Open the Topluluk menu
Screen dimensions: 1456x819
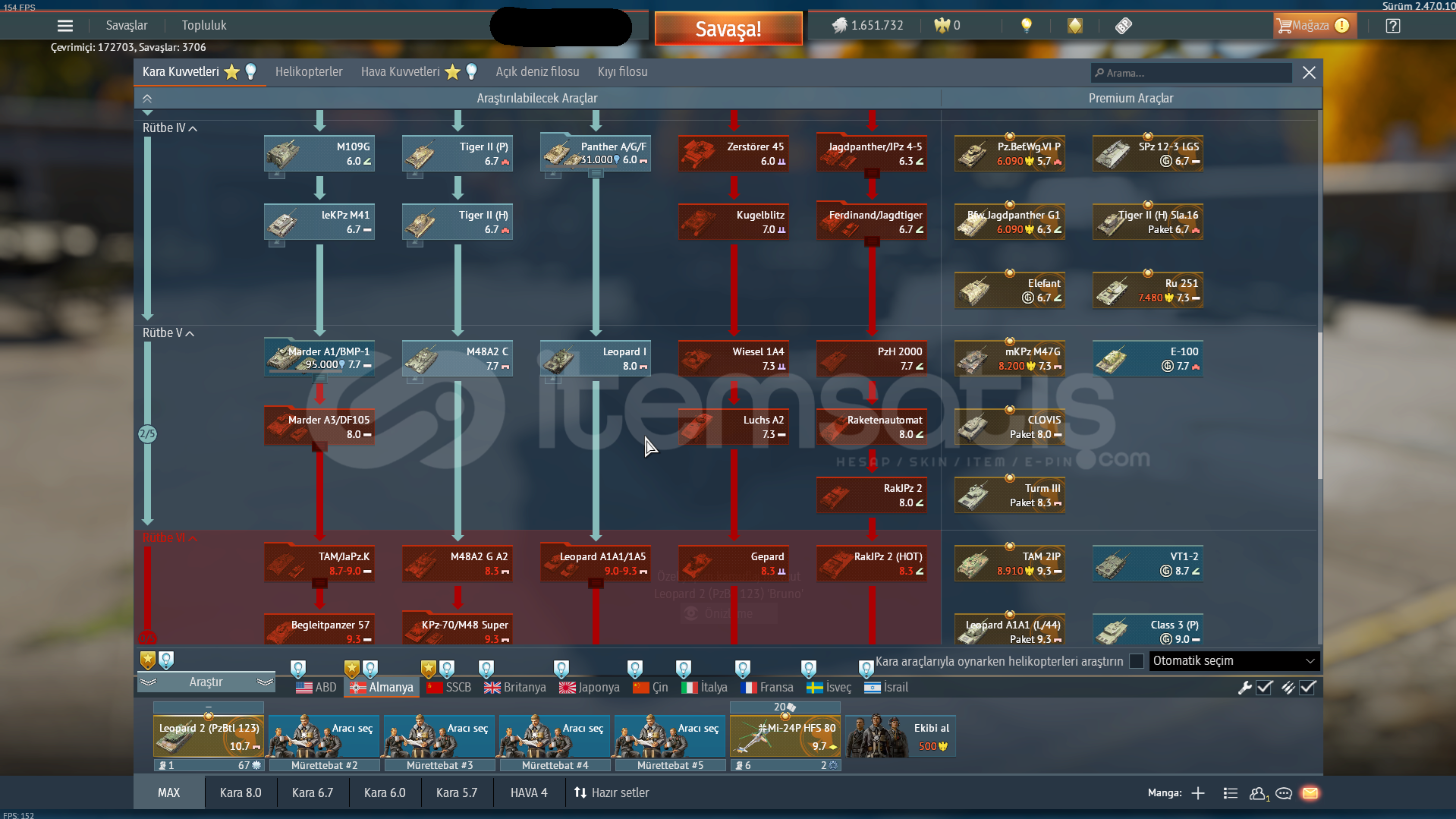(204, 25)
